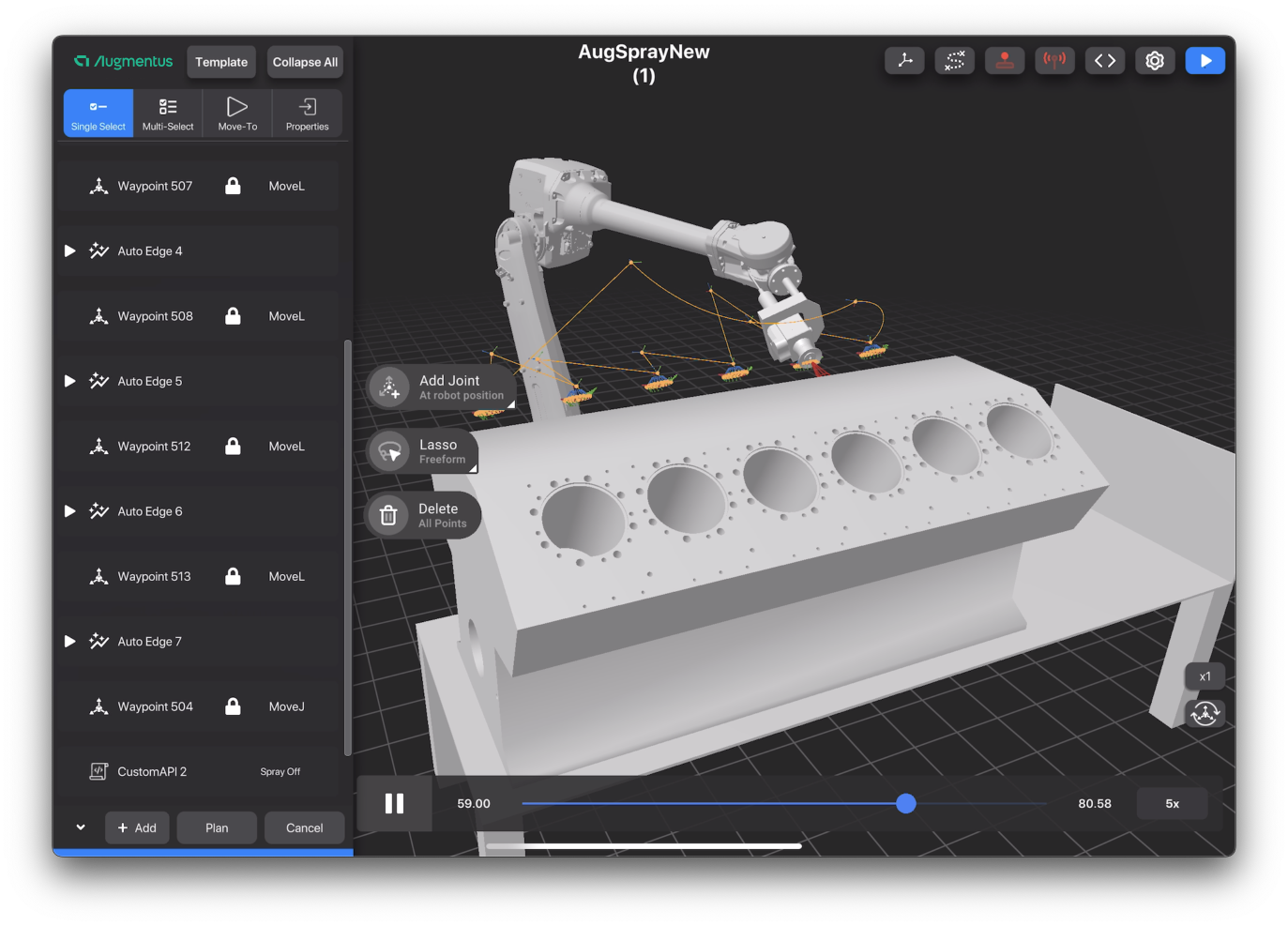Click the camera reset icon near x1 label

click(1205, 713)
